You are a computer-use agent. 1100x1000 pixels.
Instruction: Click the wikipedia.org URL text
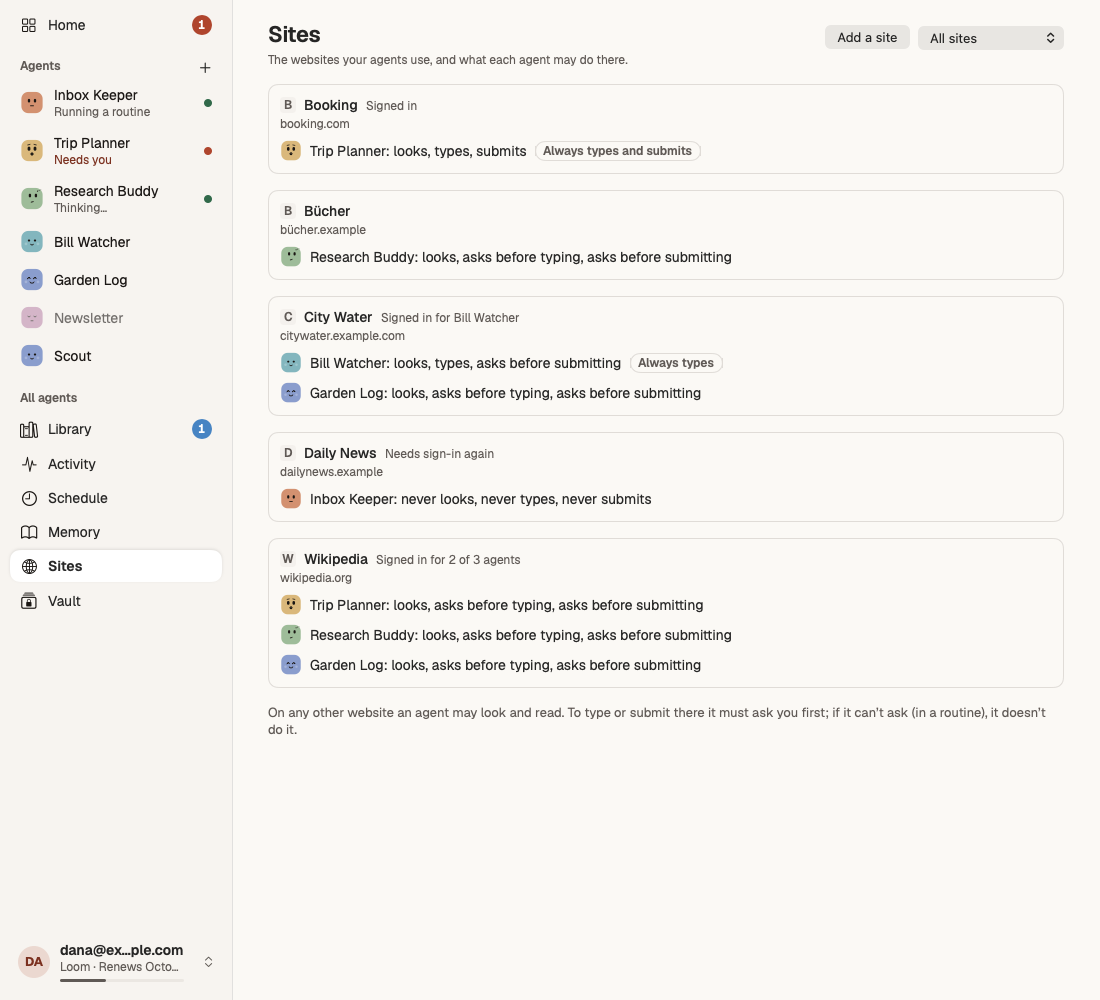point(316,578)
